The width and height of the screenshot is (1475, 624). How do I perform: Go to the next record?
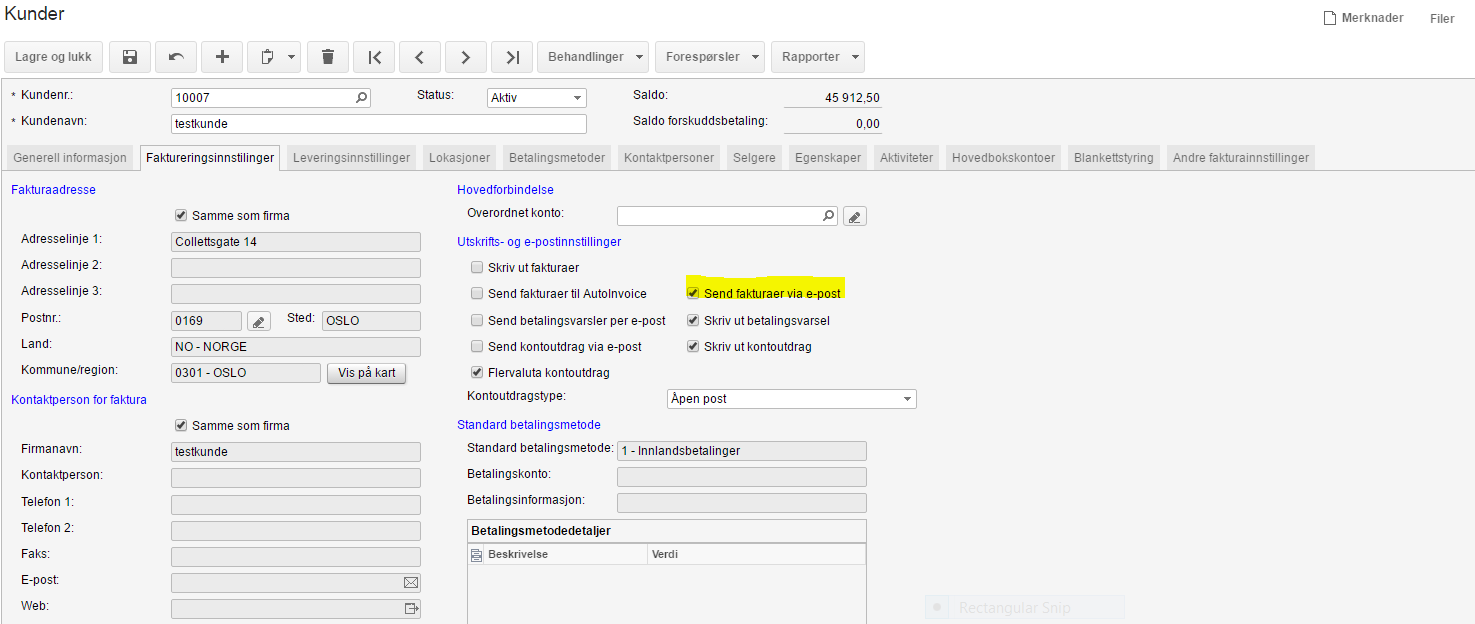pos(466,57)
